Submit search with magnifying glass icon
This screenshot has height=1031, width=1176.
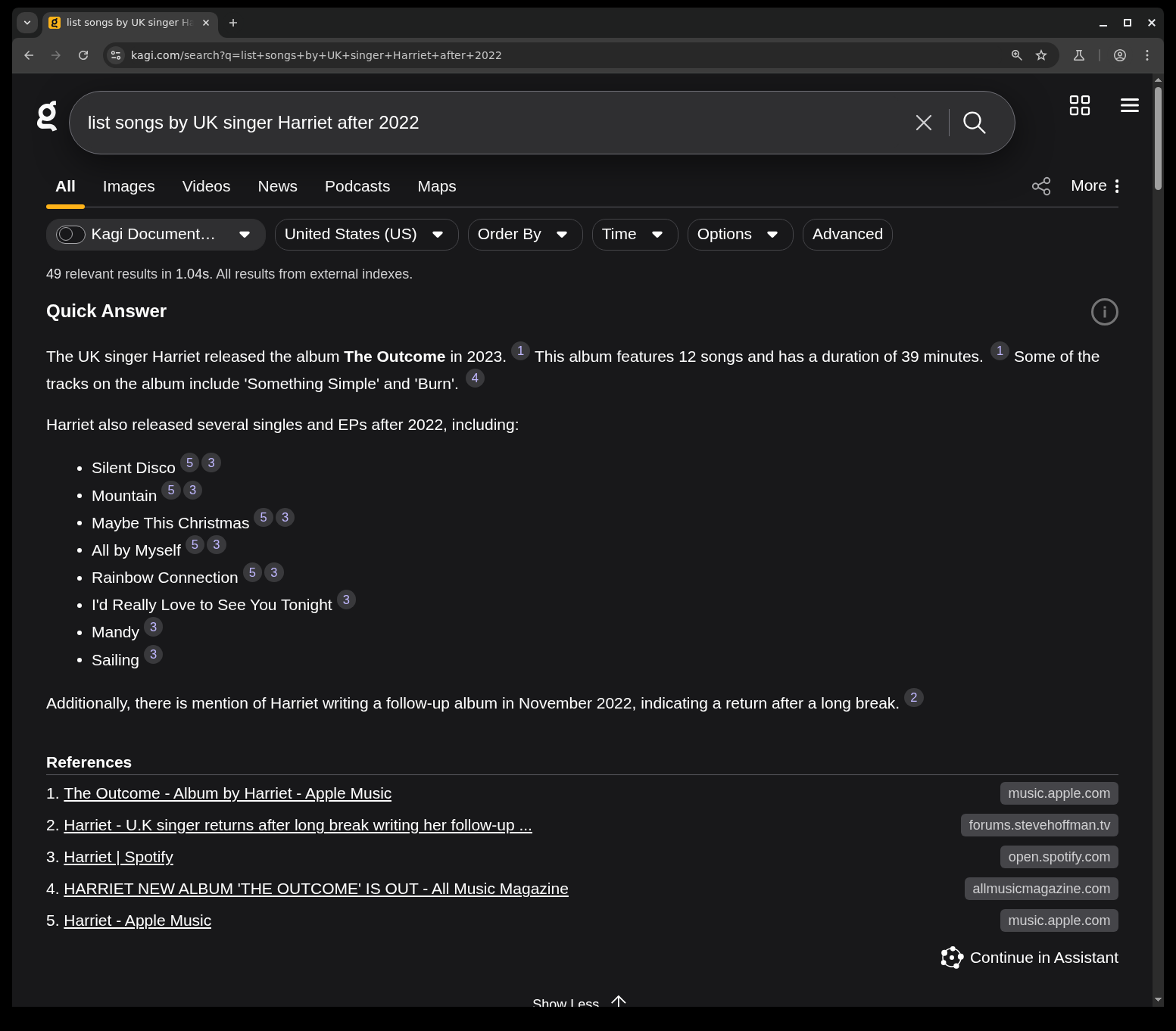[x=975, y=123]
